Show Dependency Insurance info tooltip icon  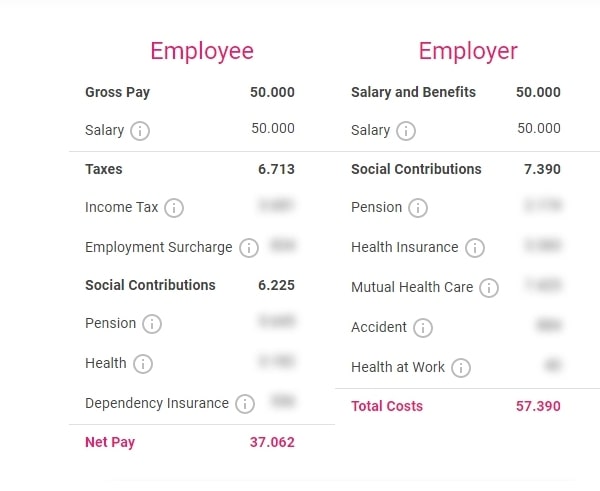click(x=245, y=404)
